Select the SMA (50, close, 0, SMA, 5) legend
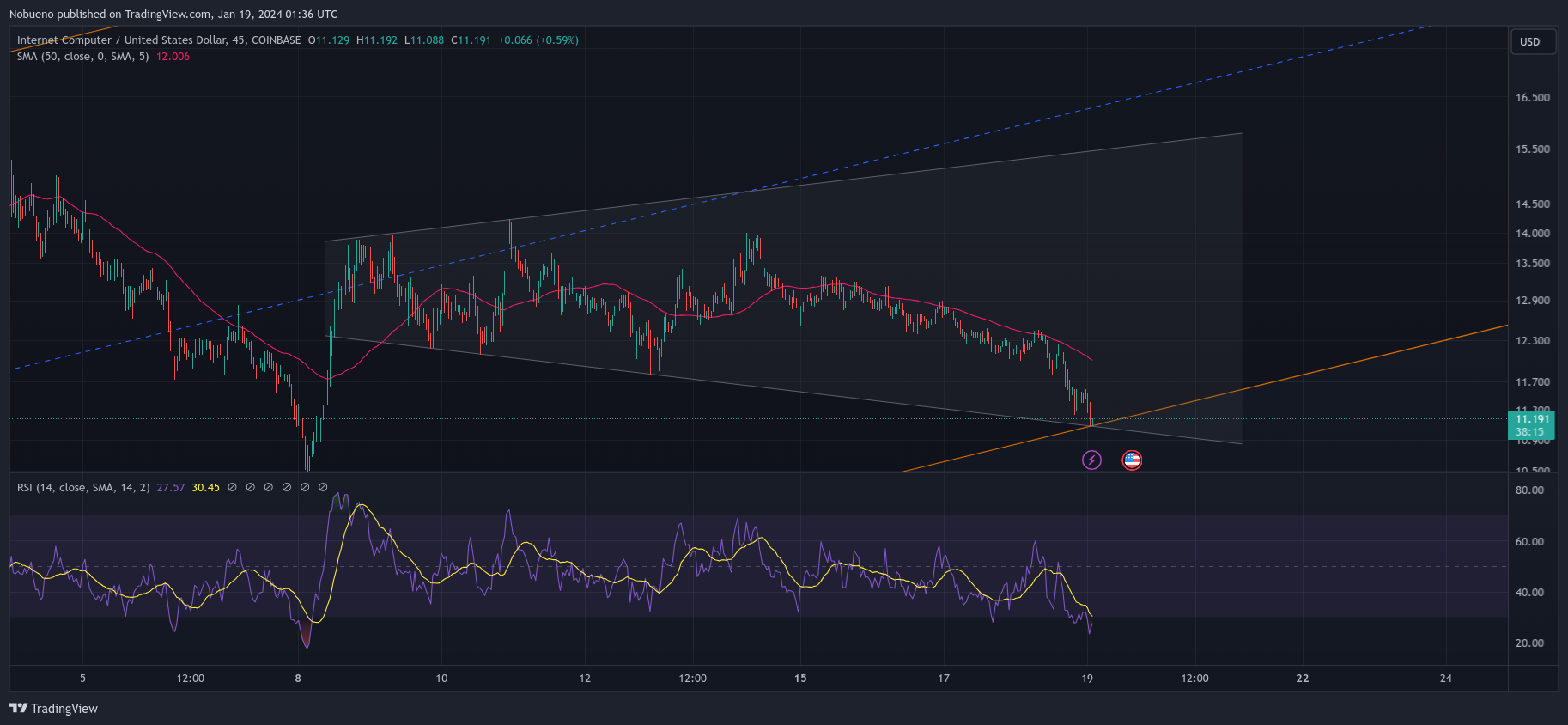1568x725 pixels. tap(82, 56)
